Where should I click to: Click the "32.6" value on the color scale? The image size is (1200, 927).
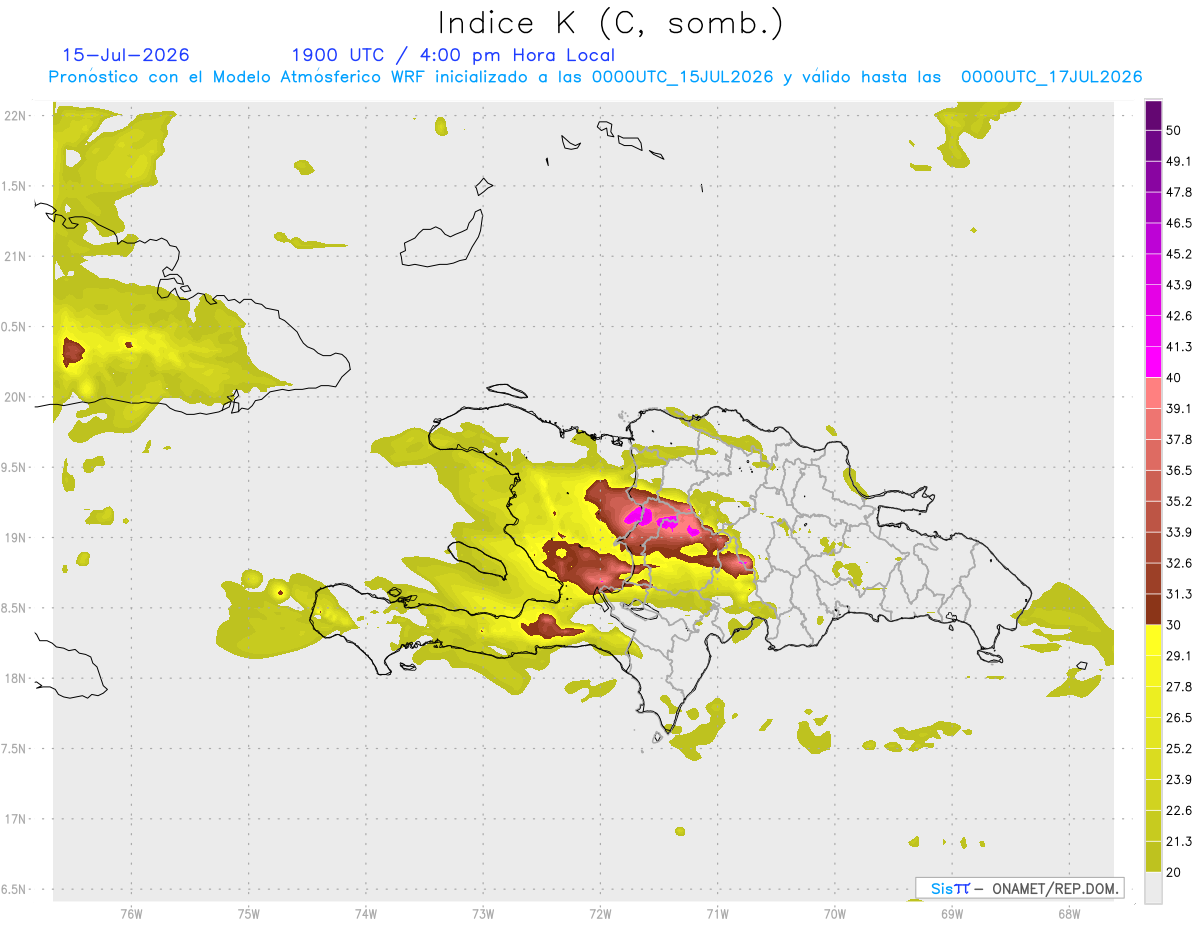(x=1179, y=563)
